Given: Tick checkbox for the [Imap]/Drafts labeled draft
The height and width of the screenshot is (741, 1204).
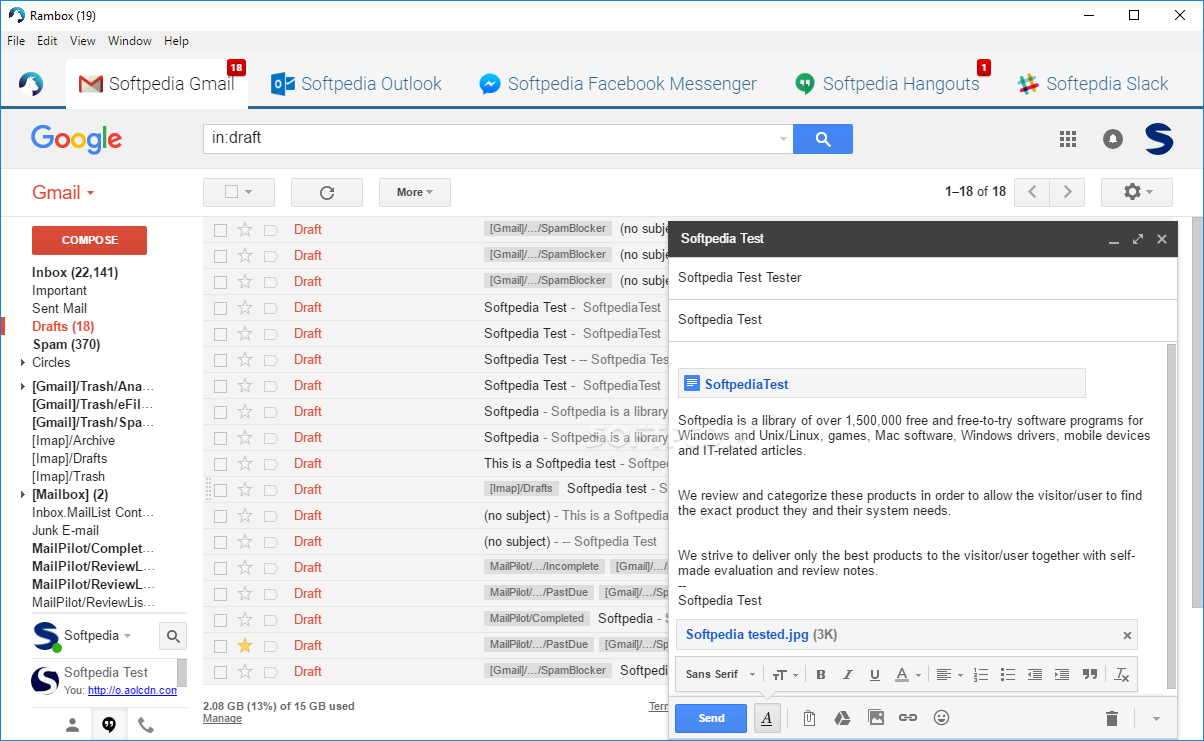Looking at the screenshot, I should (x=220, y=490).
